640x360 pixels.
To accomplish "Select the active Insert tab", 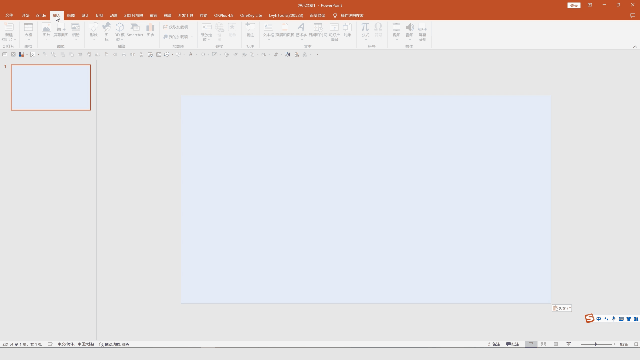I will 57,16.
